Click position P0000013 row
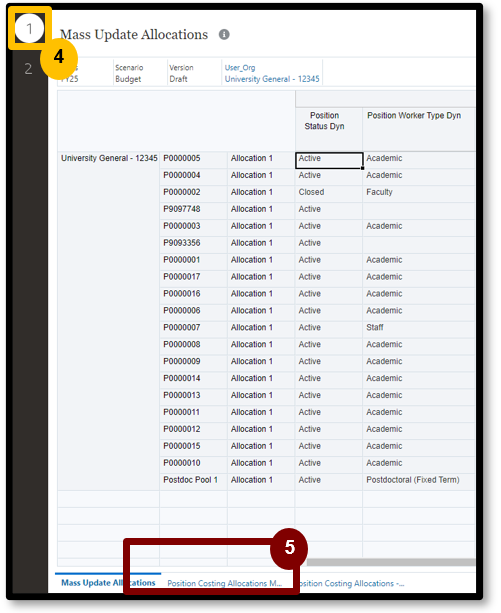This screenshot has height=613, width=501. [x=193, y=395]
